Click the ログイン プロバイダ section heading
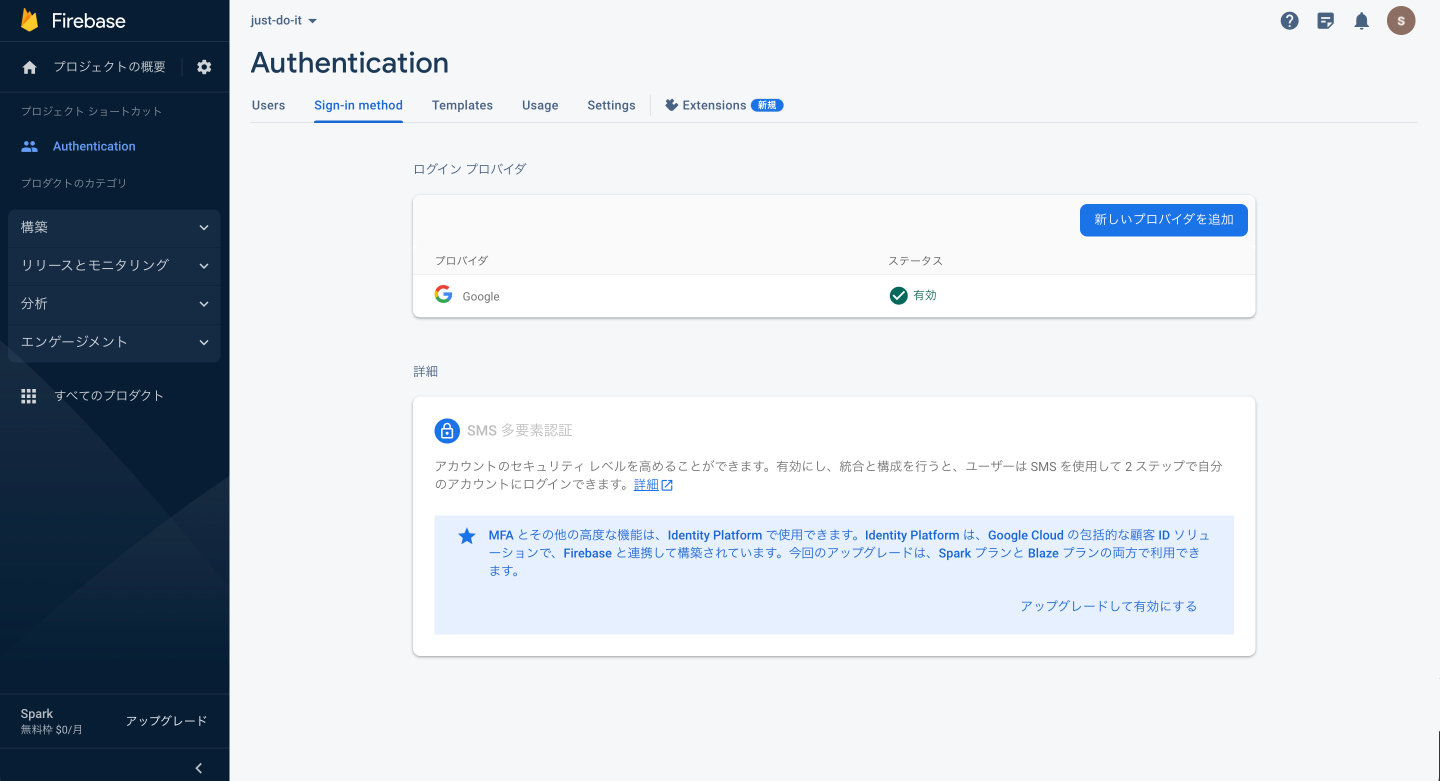This screenshot has height=781, width=1440. (469, 169)
